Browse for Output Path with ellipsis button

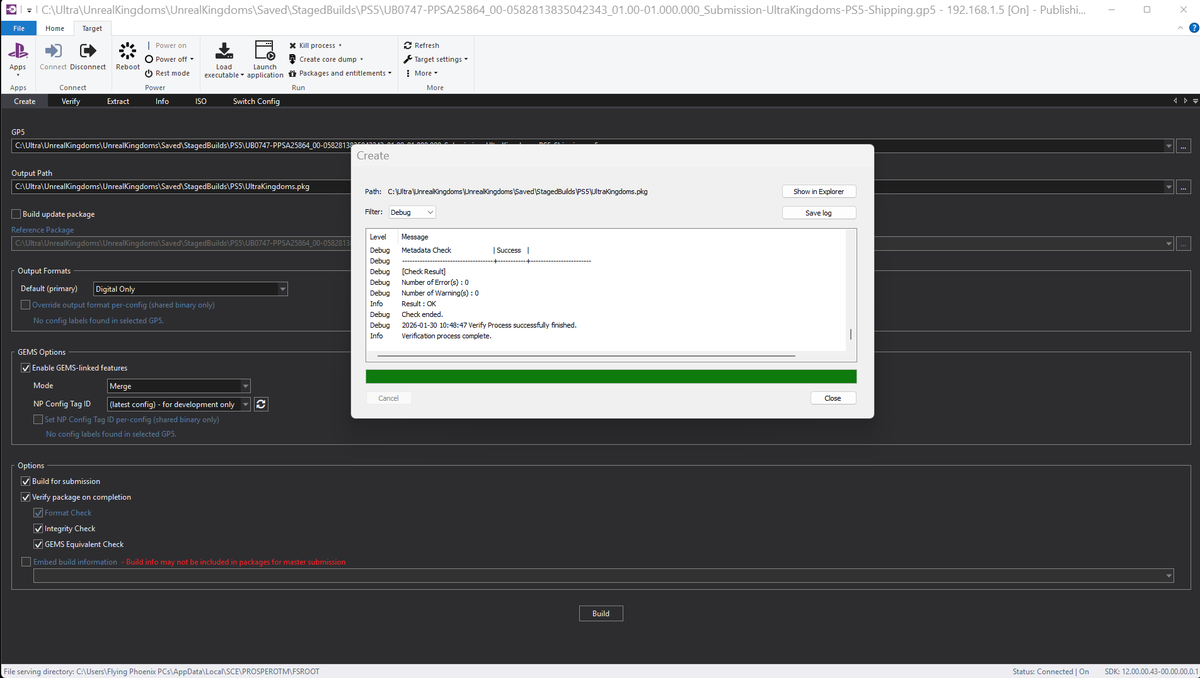coord(1184,187)
